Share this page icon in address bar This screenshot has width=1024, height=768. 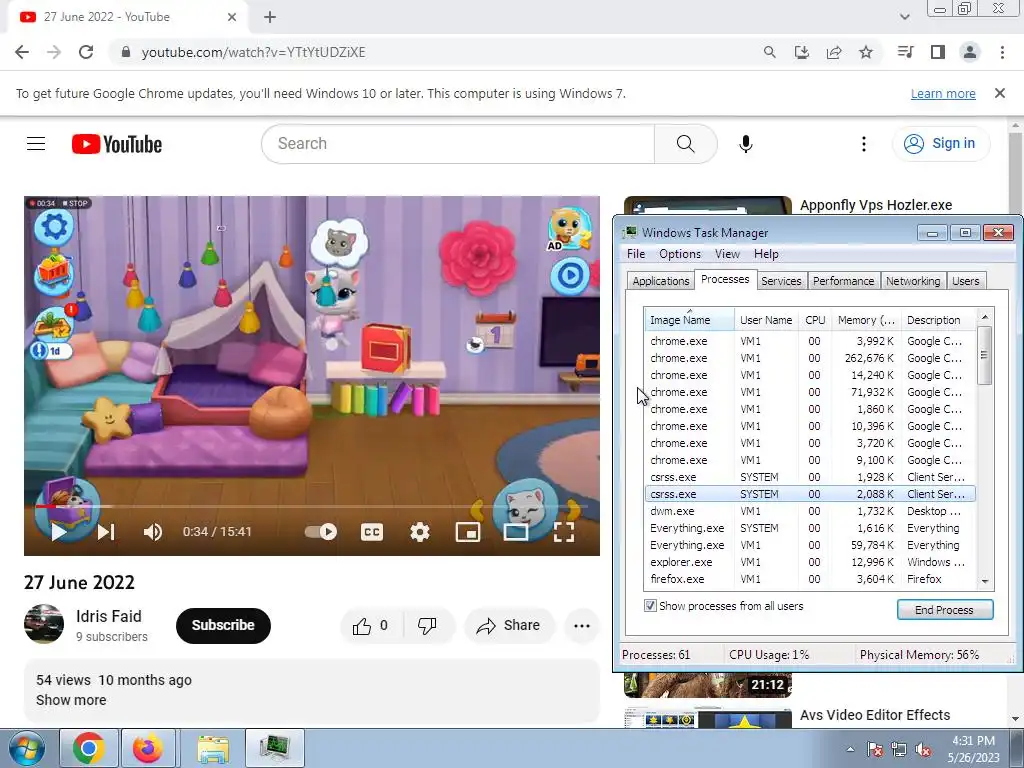coord(834,52)
